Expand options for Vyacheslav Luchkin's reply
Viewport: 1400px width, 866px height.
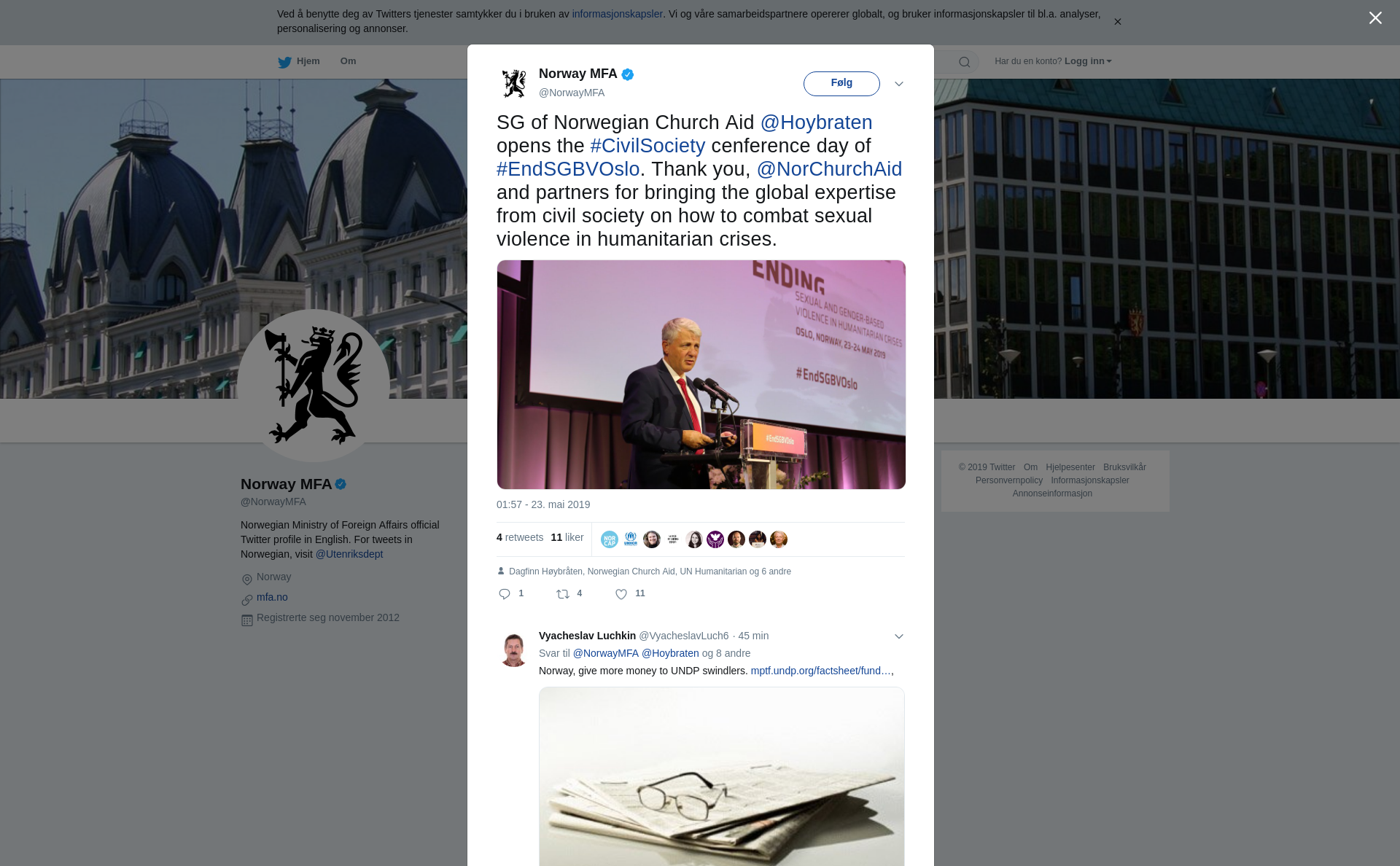pyautogui.click(x=899, y=636)
